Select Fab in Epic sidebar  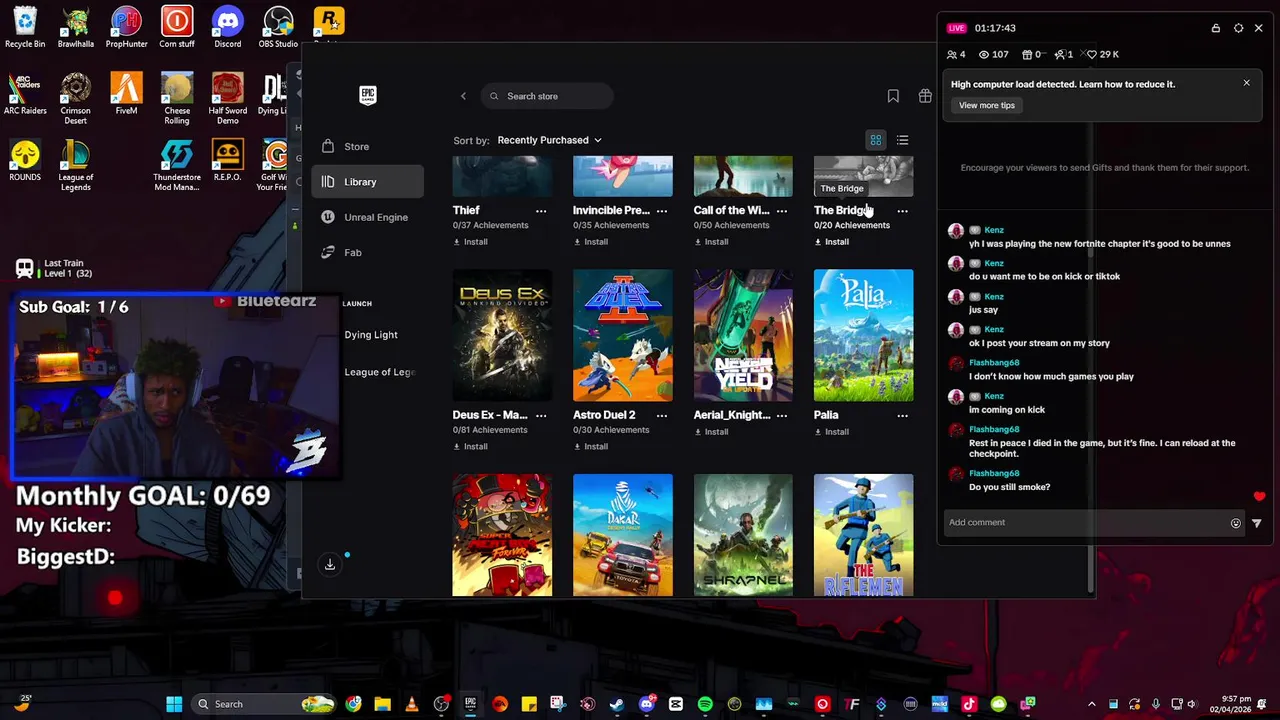368,252
